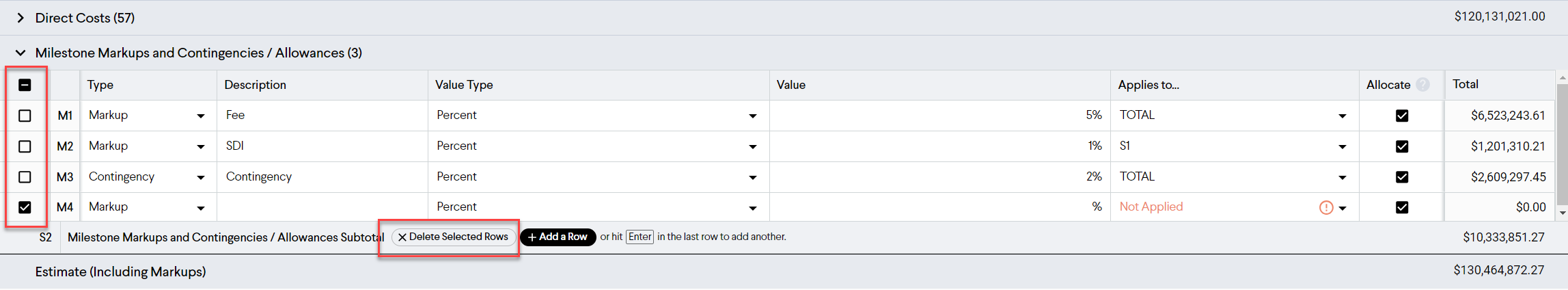Check the M1 row selection checkbox
The width and height of the screenshot is (1568, 290).
[25, 116]
